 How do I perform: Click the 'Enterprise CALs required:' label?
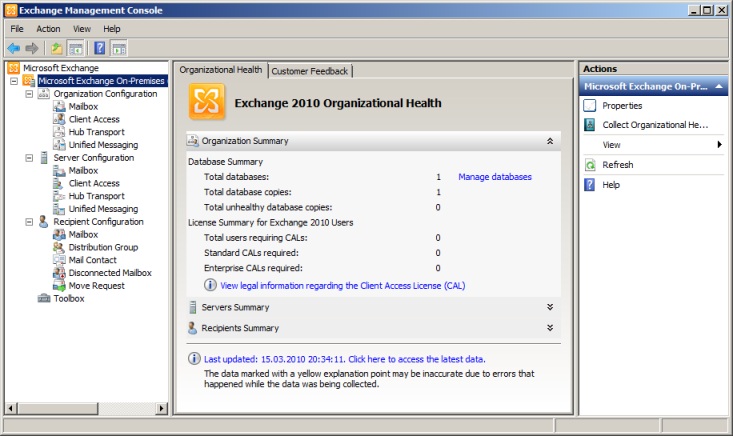pyautogui.click(x=253, y=268)
